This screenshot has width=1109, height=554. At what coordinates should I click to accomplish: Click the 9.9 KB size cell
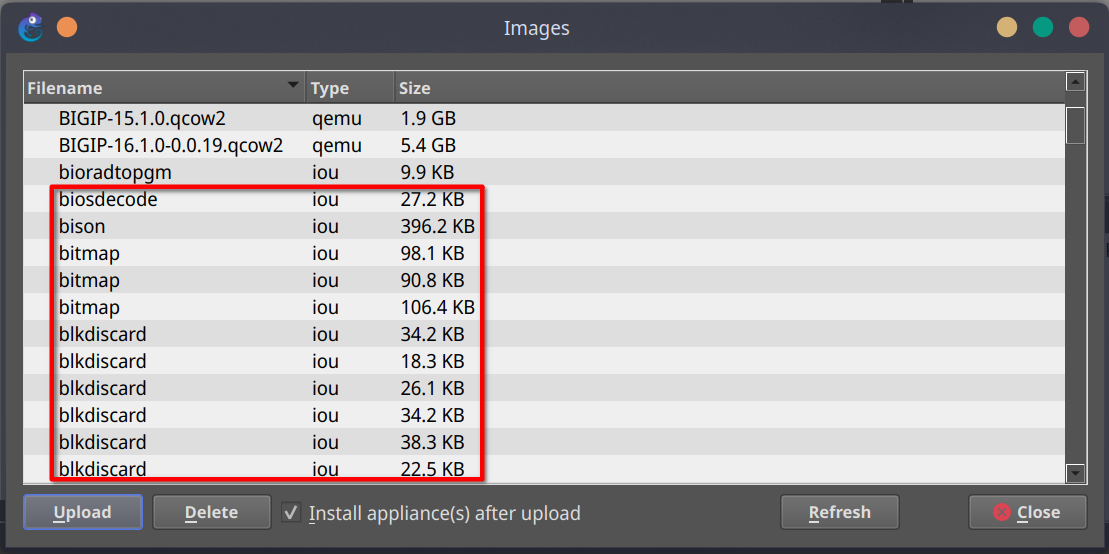pos(426,173)
